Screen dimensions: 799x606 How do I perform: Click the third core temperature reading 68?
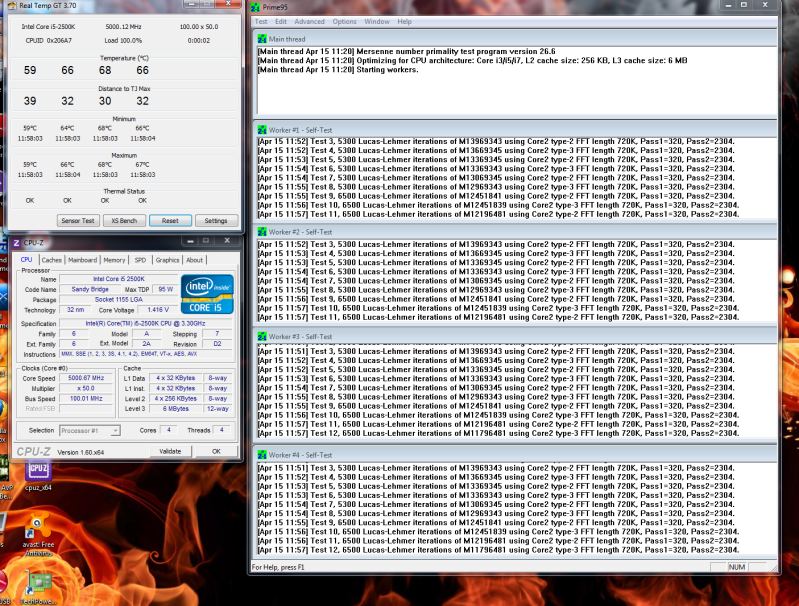pyautogui.click(x=105, y=70)
